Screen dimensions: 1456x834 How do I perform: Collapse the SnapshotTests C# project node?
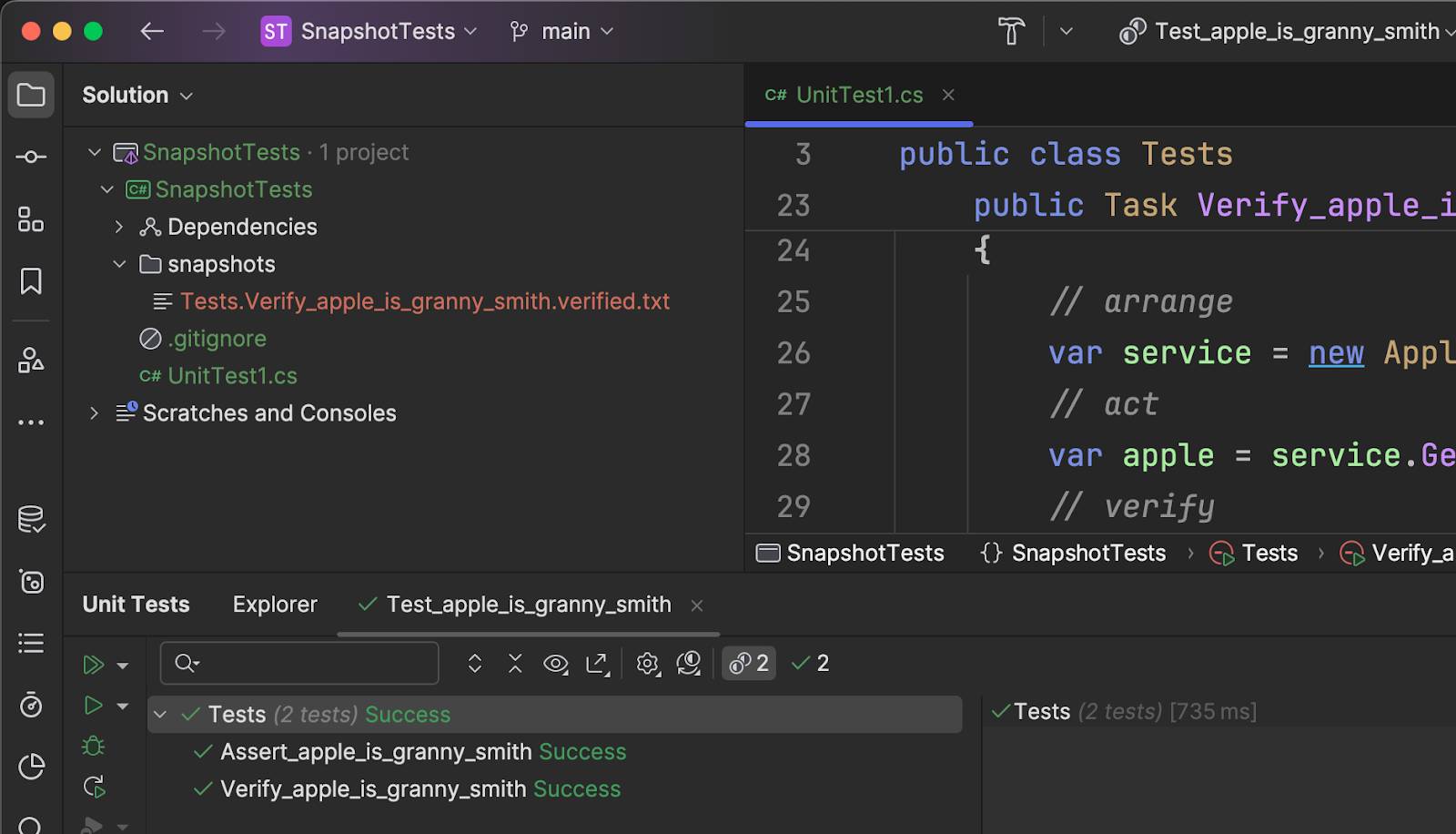(107, 189)
